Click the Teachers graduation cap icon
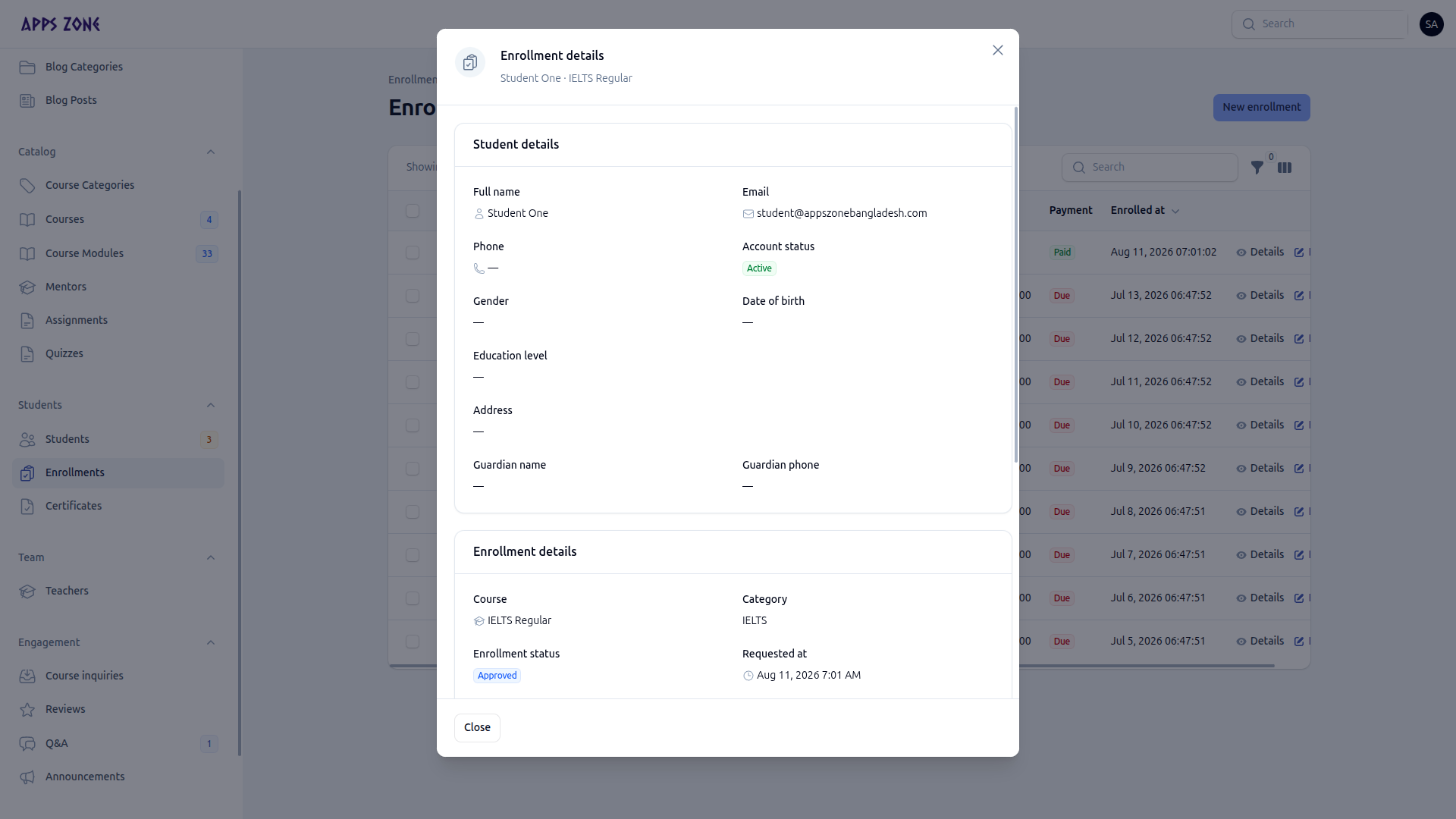The height and width of the screenshot is (819, 1456). coord(27,591)
